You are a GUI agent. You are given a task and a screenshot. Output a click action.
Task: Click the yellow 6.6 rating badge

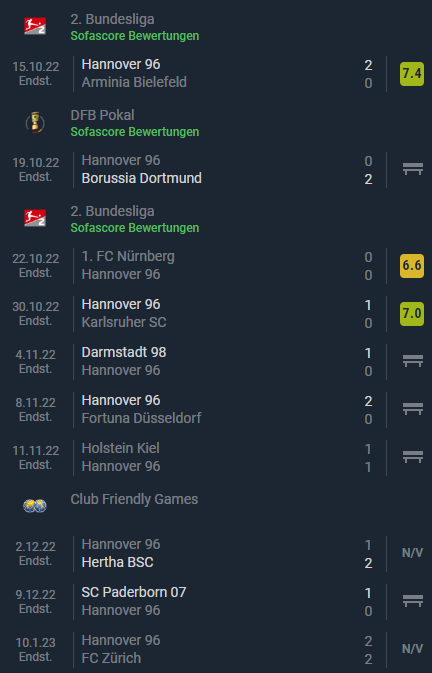(x=412, y=266)
